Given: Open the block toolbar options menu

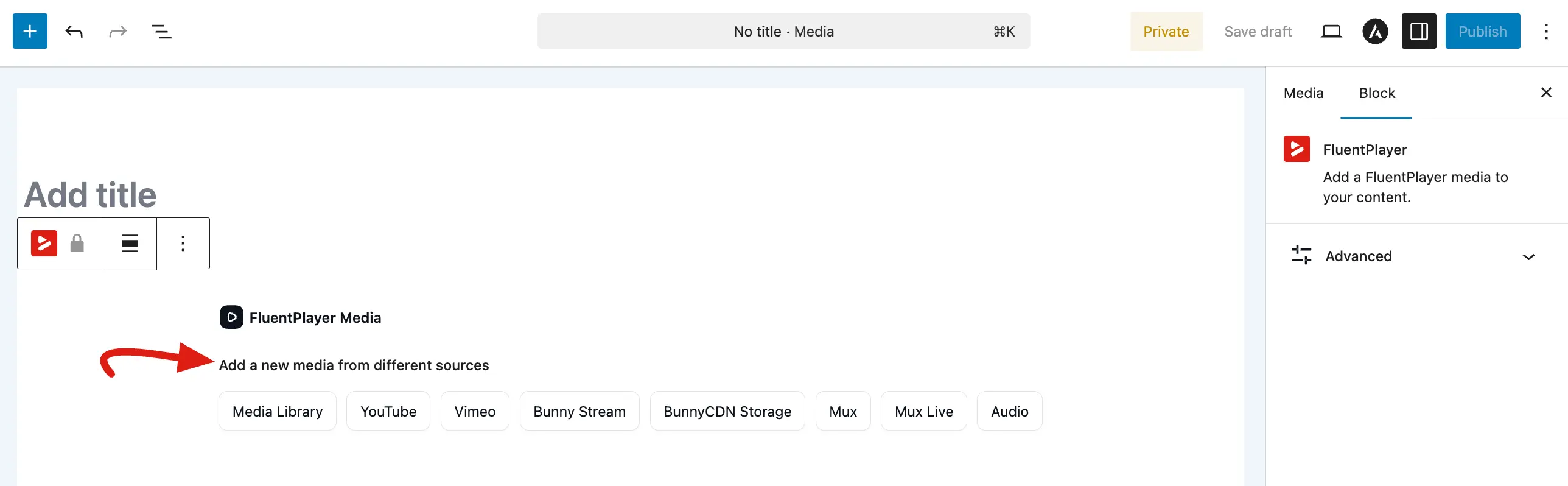Looking at the screenshot, I should click(183, 244).
